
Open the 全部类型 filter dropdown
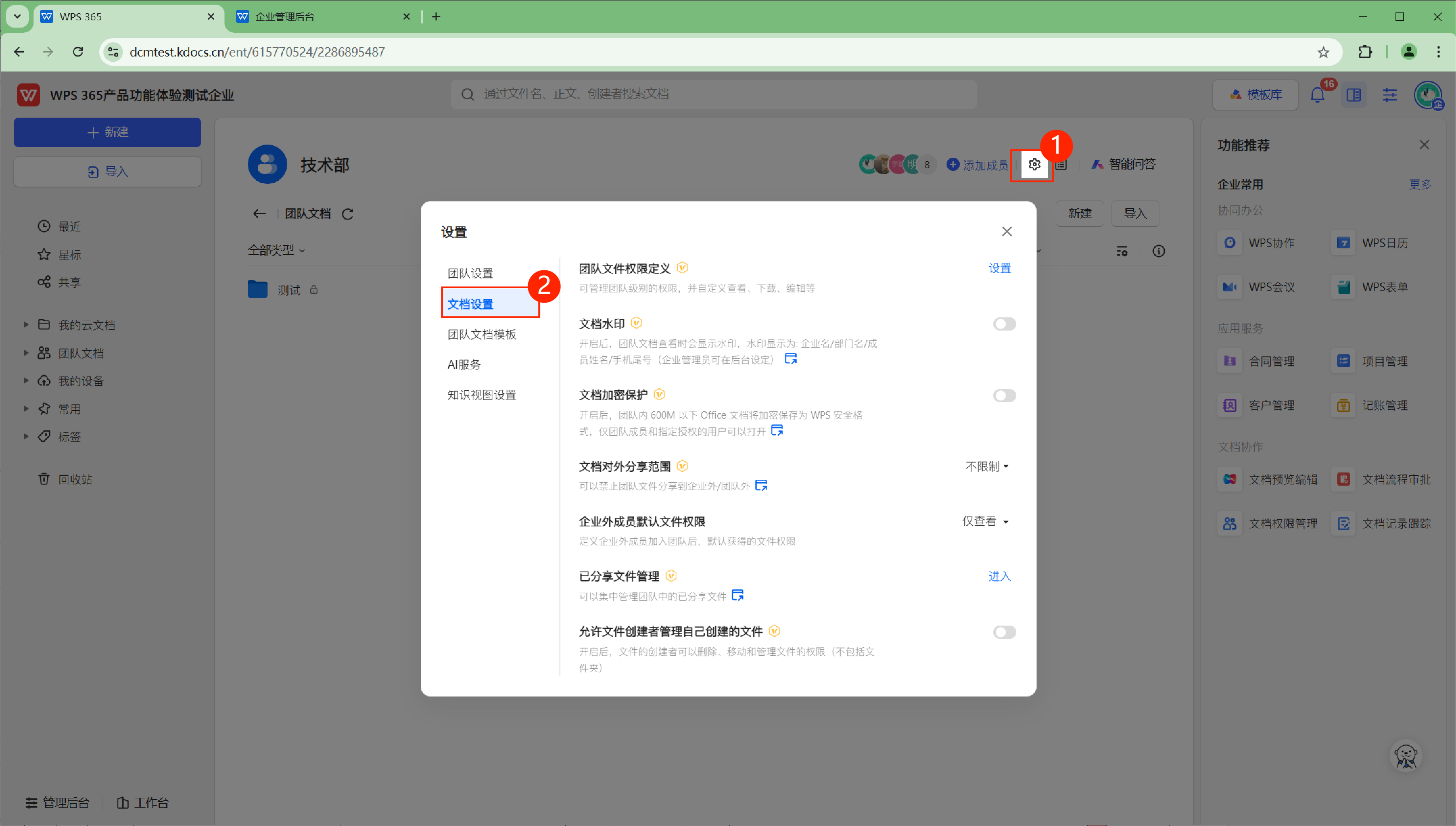(x=276, y=250)
